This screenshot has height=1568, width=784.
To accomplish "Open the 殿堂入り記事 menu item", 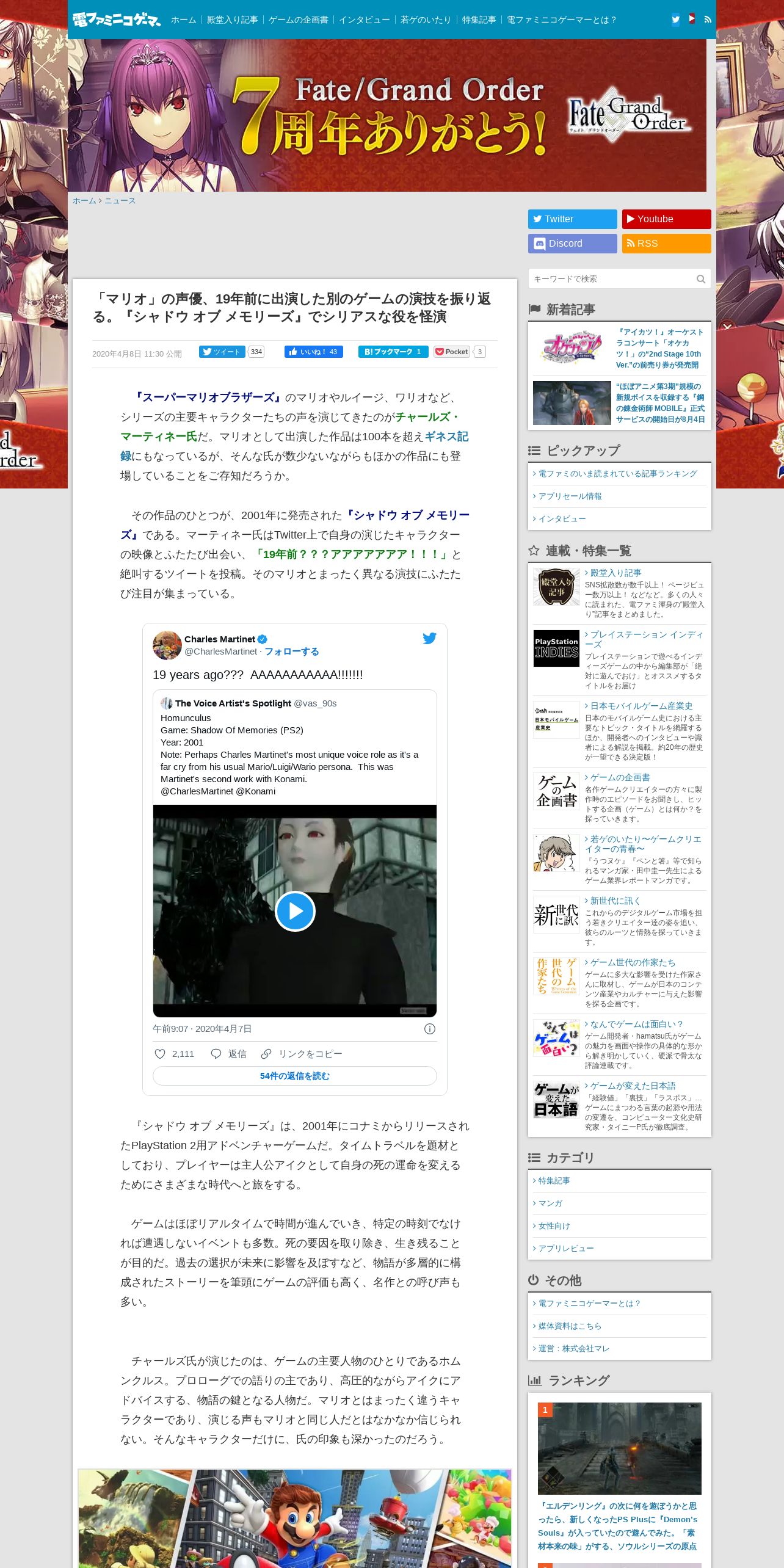I will [233, 20].
